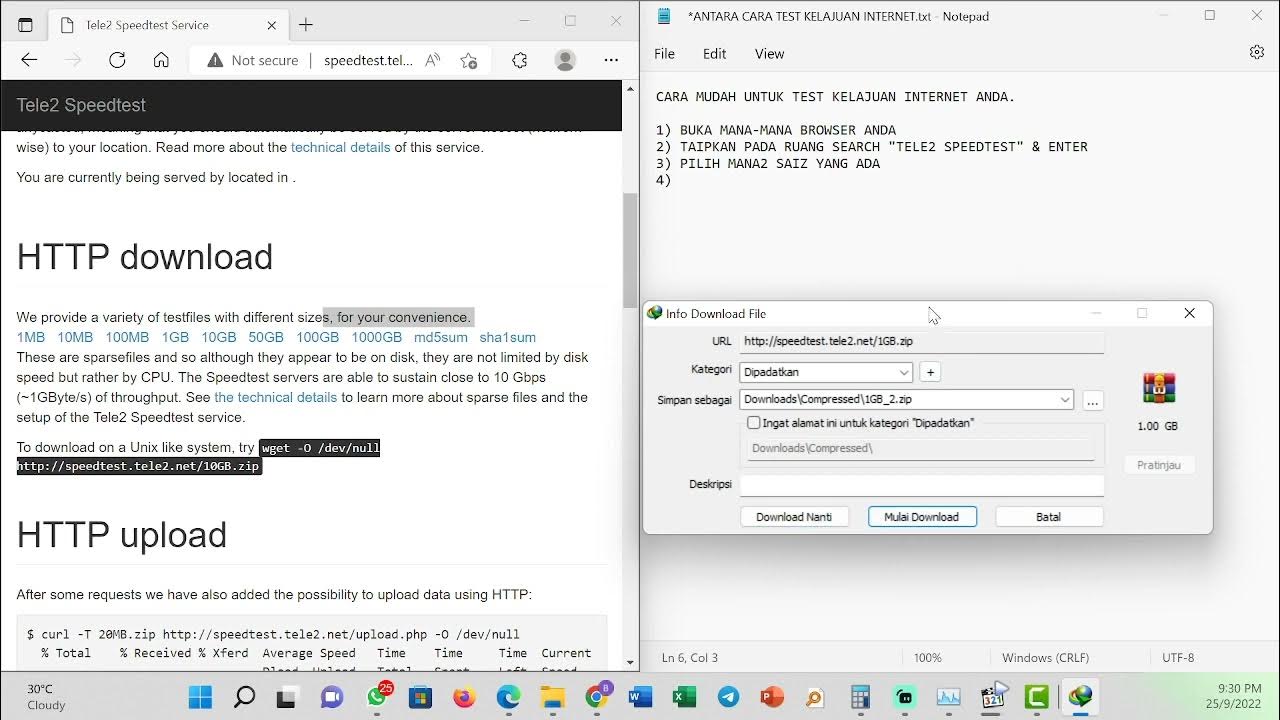Add this page to favorites
Image resolution: width=1280 pixels, height=720 pixels.
click(x=468, y=61)
